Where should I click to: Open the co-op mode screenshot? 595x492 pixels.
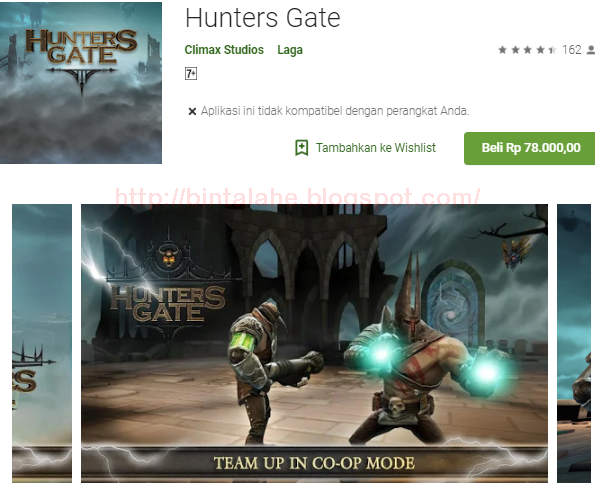coord(314,343)
